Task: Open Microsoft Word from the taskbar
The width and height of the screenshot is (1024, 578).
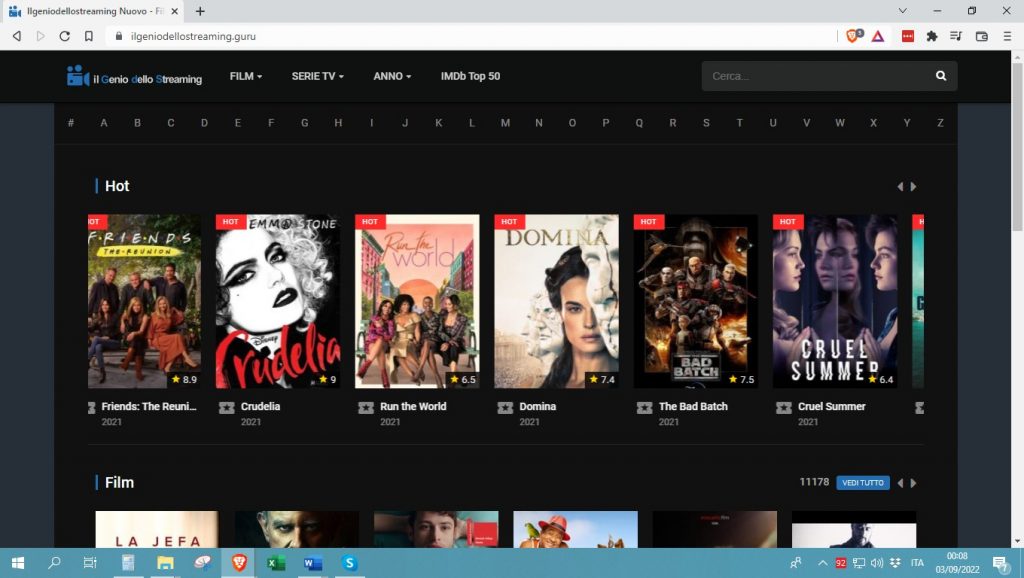Action: point(312,563)
